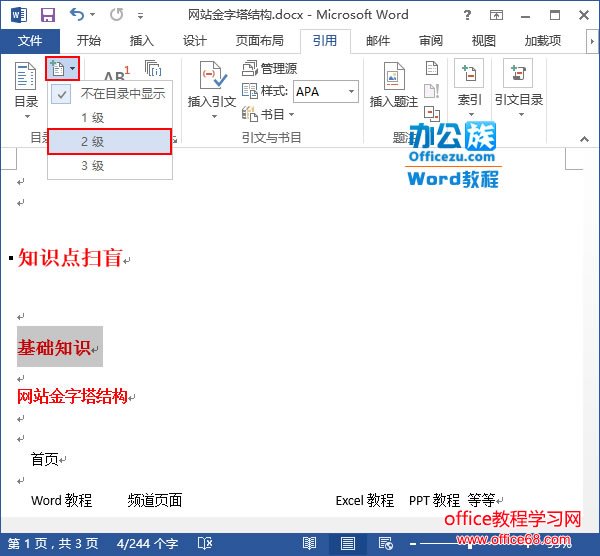Undo the last action
Image resolution: width=600 pixels, height=556 pixels.
[x=77, y=15]
